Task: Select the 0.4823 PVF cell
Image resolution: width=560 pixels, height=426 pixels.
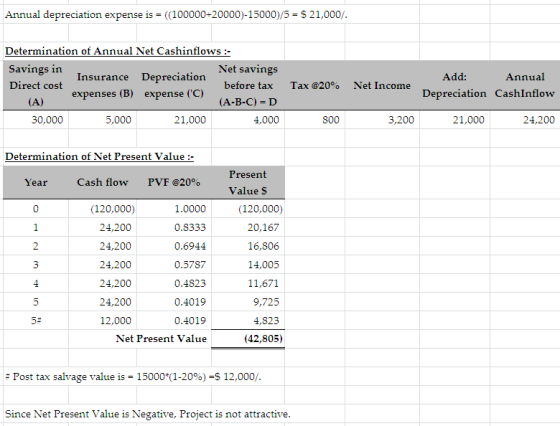Action: tap(174, 283)
